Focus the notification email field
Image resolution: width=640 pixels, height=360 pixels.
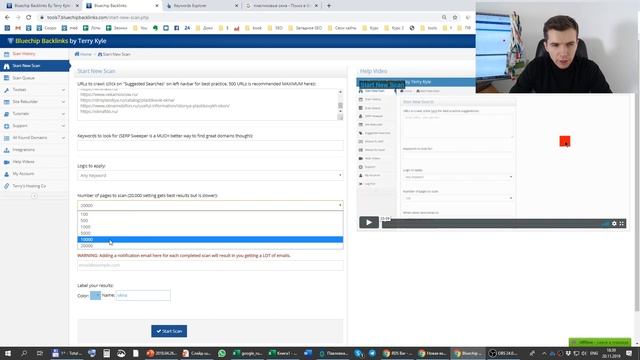point(210,265)
